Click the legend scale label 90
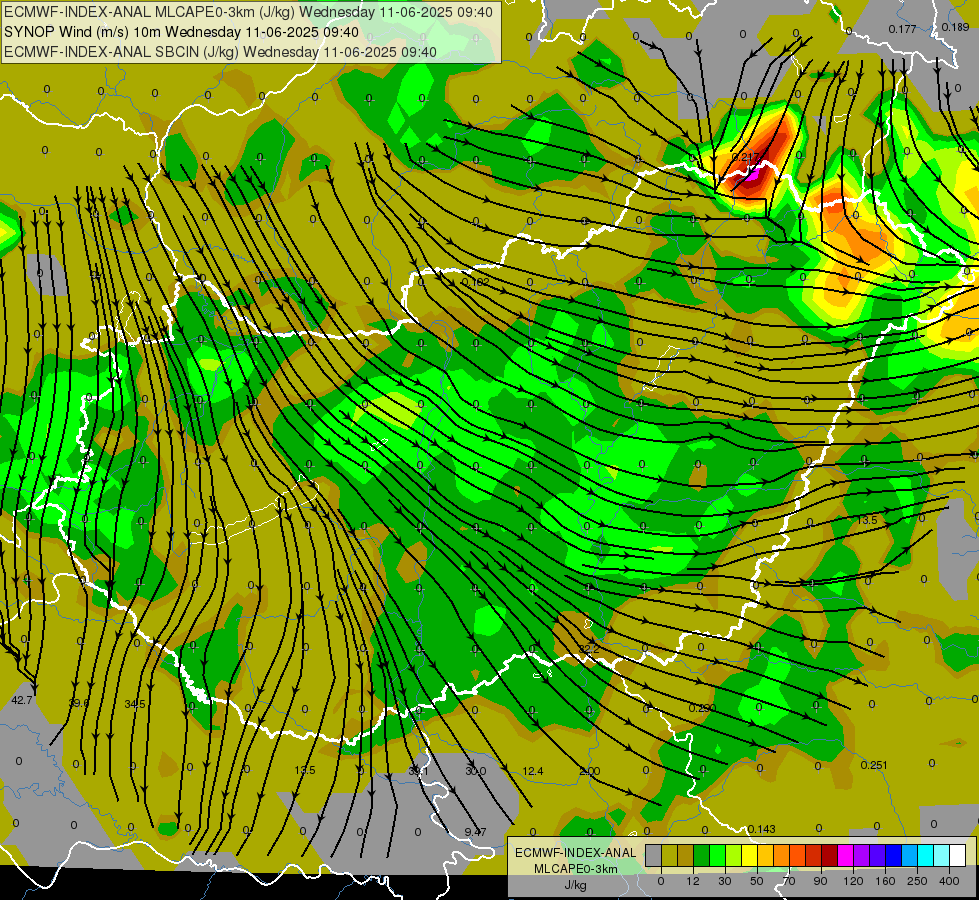Screen dimensions: 979x900 click(820, 881)
